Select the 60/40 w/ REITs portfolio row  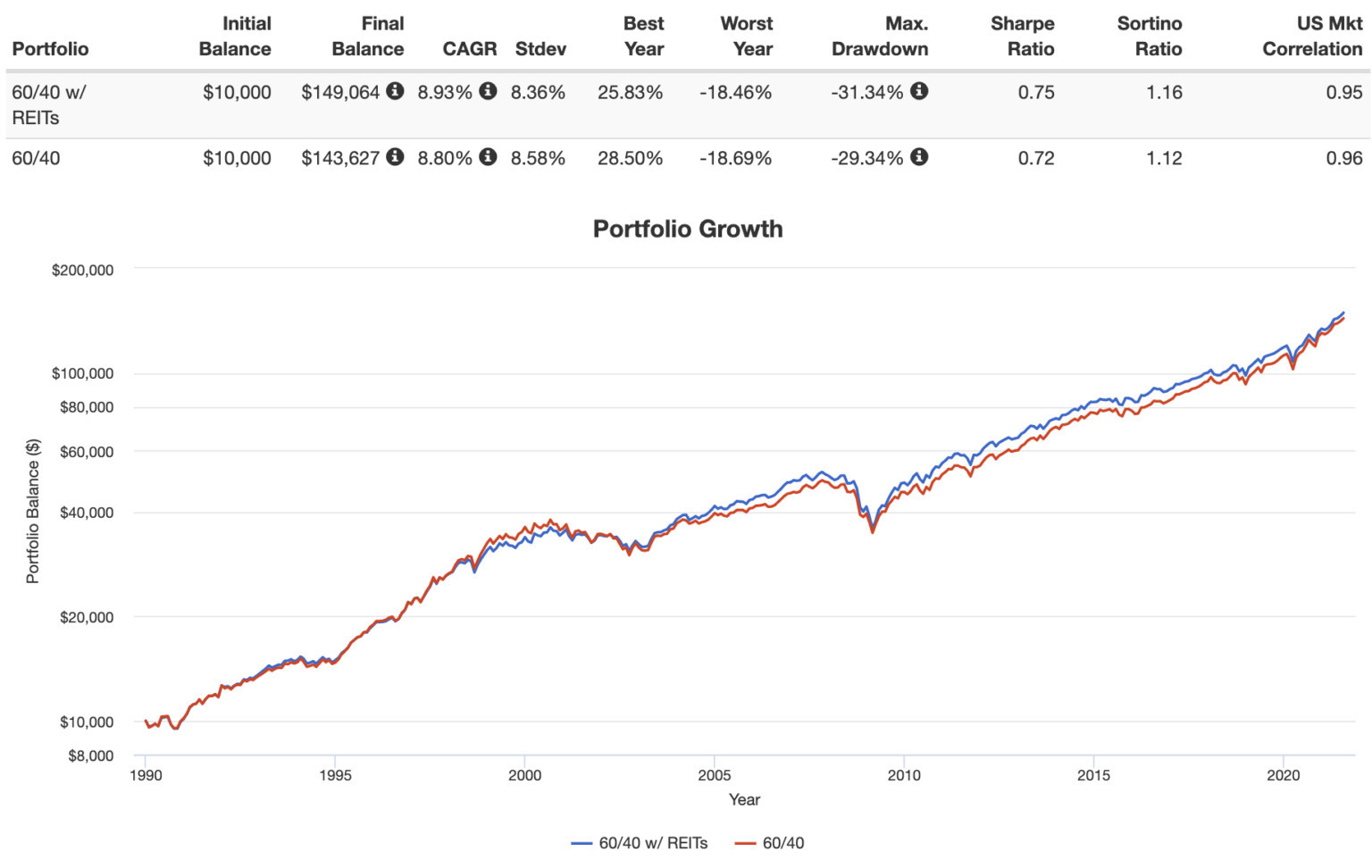(688, 104)
